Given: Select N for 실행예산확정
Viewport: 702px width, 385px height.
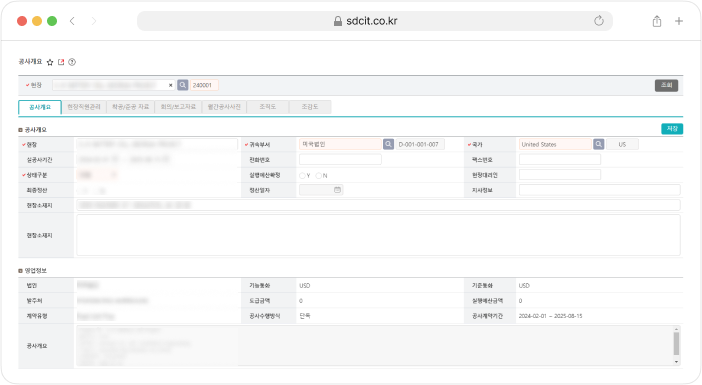Looking at the screenshot, I should [x=319, y=175].
